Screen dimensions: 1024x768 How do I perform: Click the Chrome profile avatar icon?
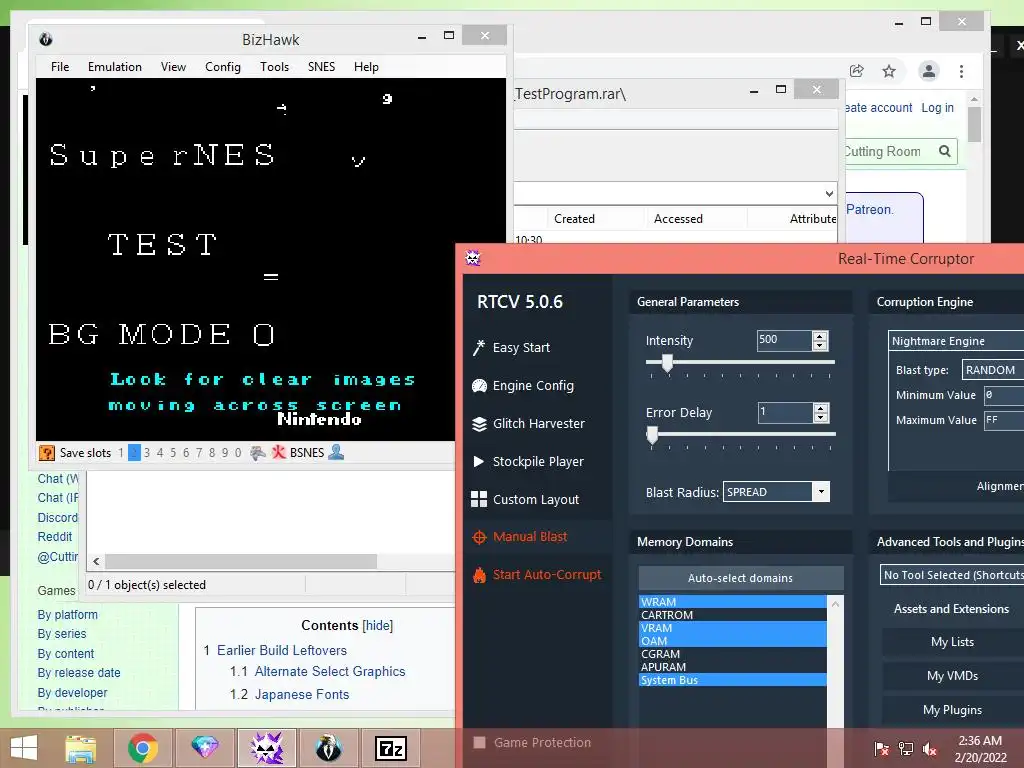[x=929, y=71]
